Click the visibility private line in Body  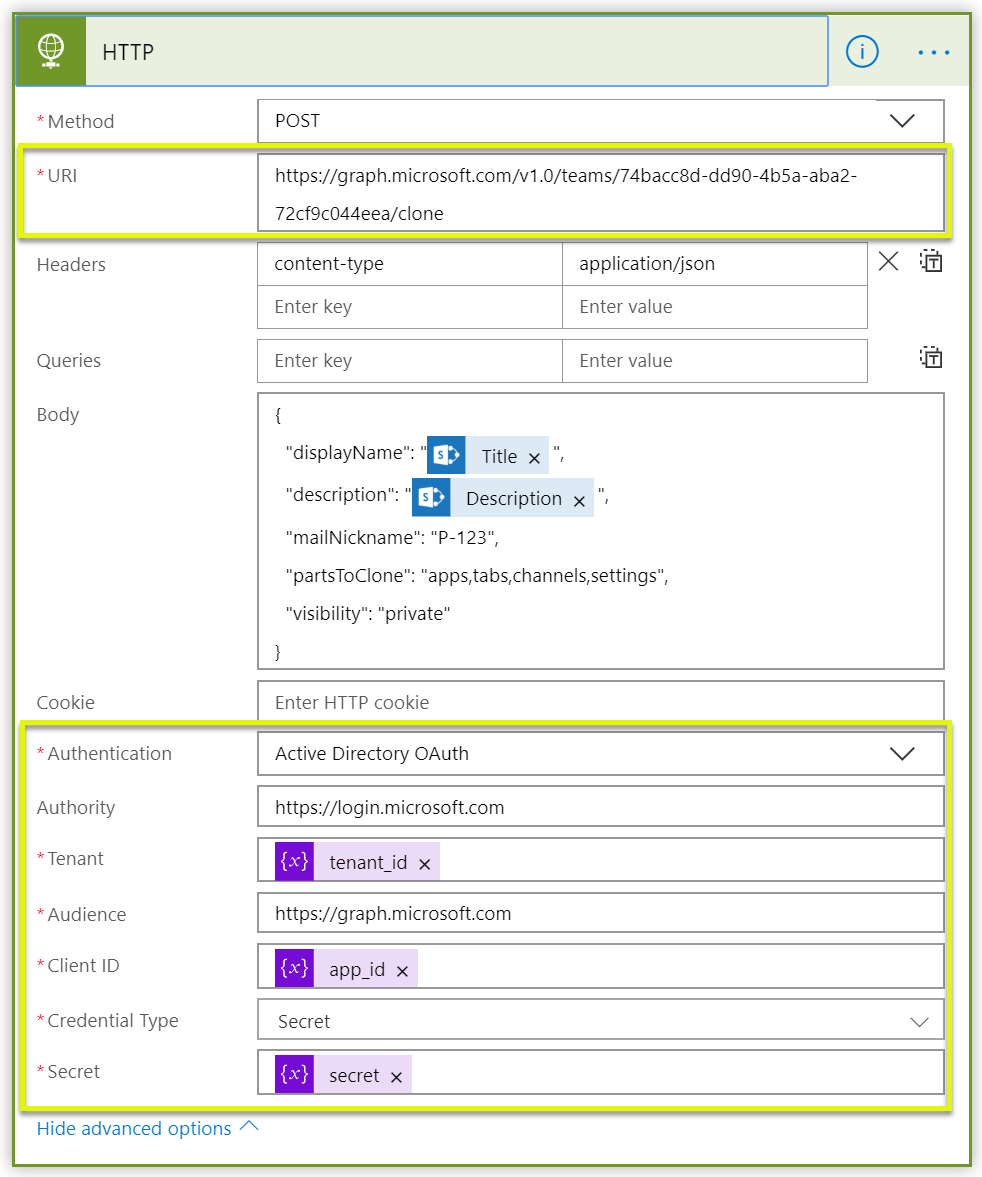click(x=368, y=614)
